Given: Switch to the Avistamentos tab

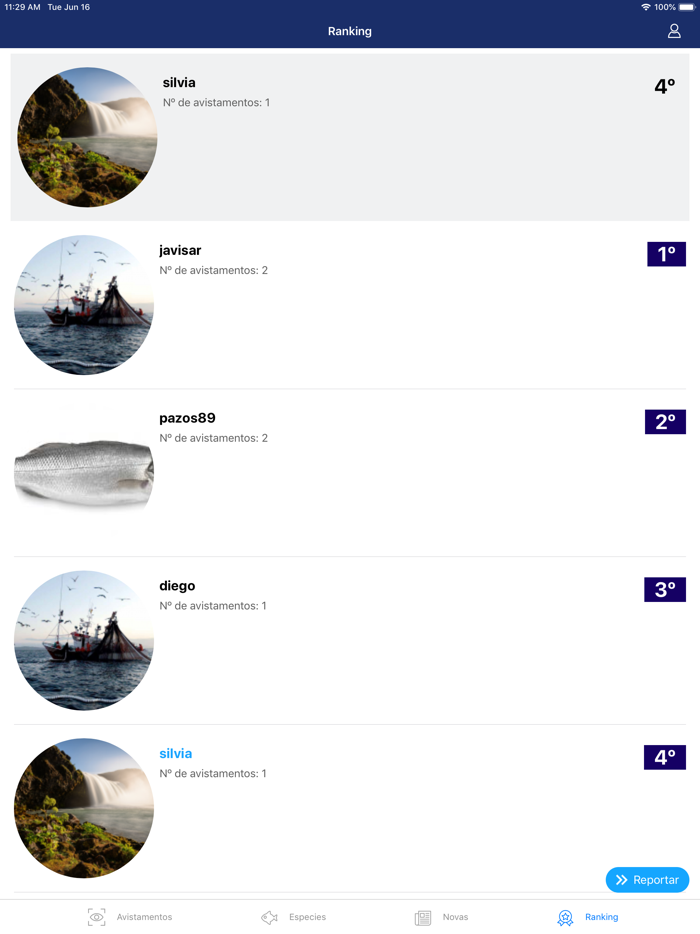Looking at the screenshot, I should point(144,917).
